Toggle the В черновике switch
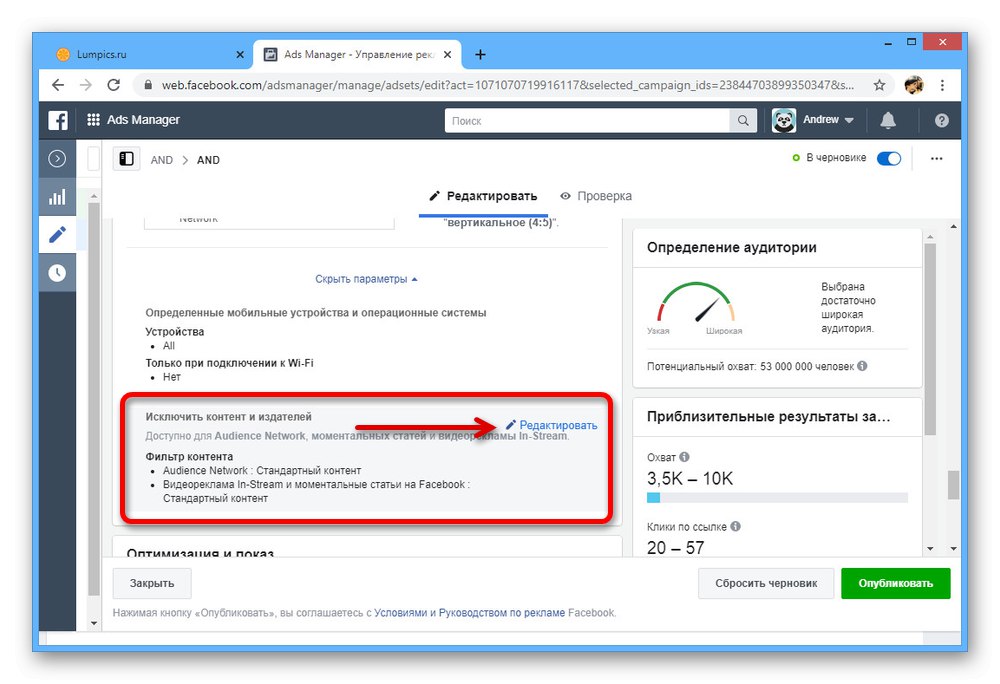The image size is (1000, 684). 888,159
